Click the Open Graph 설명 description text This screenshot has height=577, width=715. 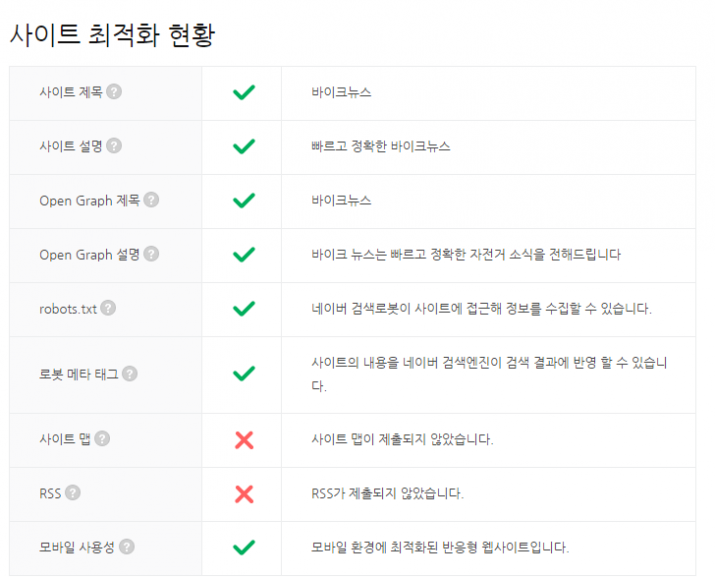click(x=466, y=254)
